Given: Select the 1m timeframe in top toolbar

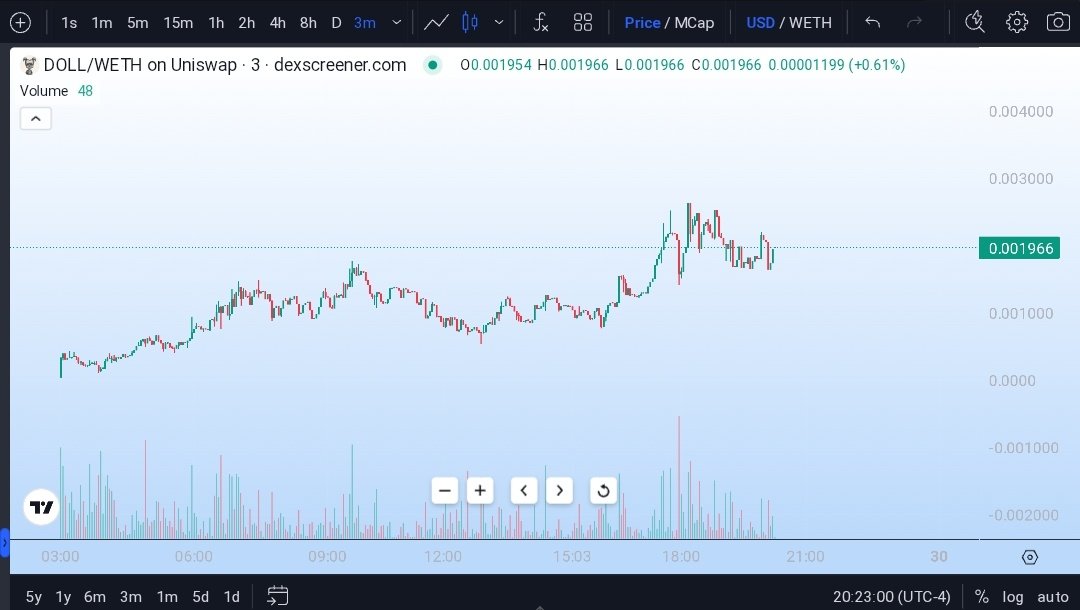Looking at the screenshot, I should tap(102, 23).
